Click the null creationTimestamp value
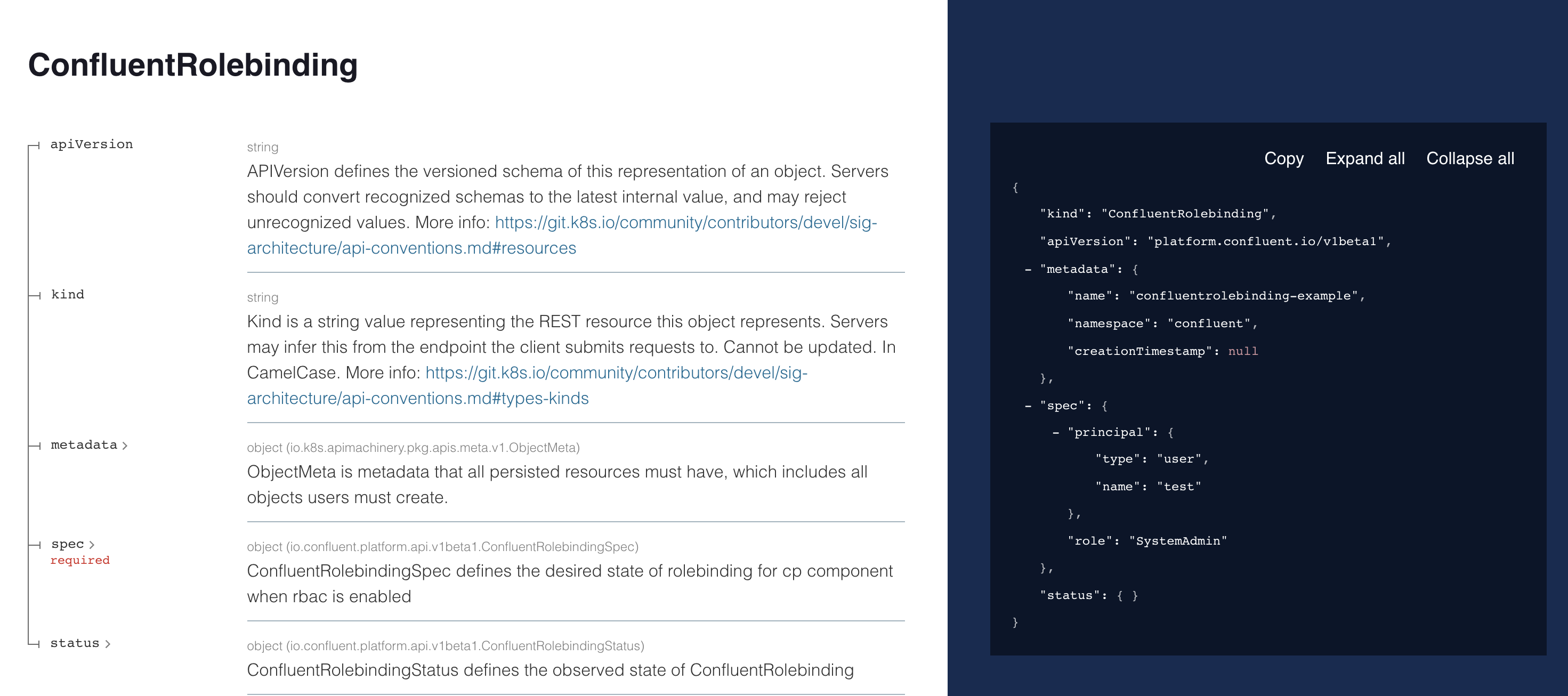1568x696 pixels. point(1243,352)
